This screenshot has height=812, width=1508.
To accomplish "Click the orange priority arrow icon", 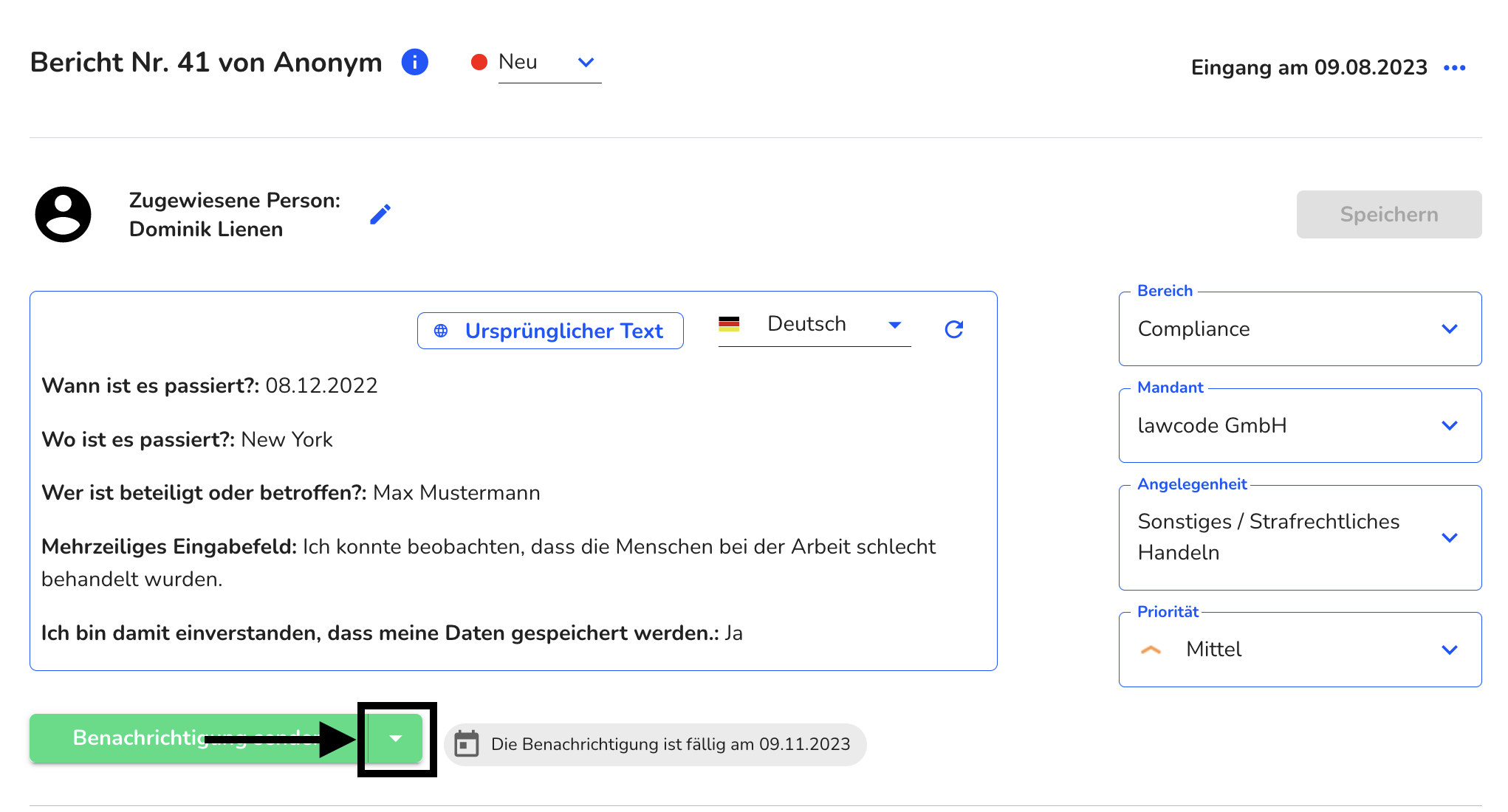I will click(1151, 650).
